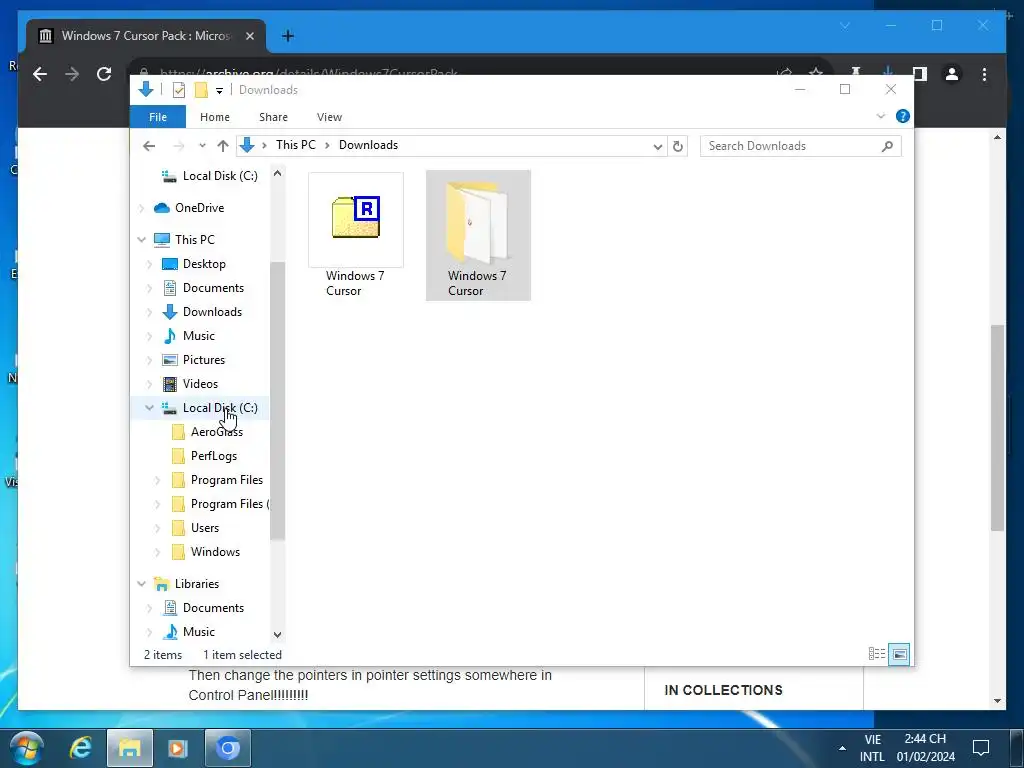
Task: Switch to the View ribbon tab
Action: click(x=329, y=117)
